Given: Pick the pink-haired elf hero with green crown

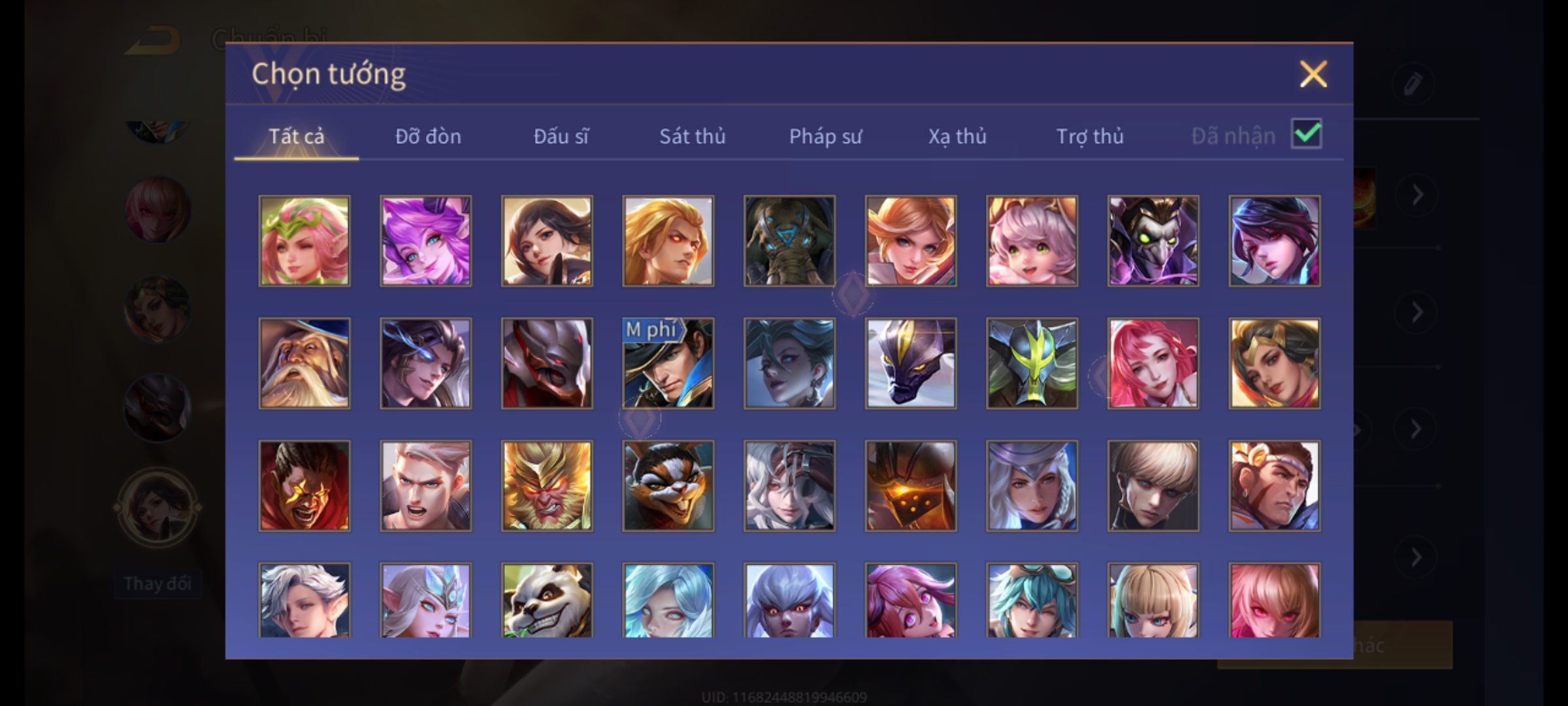Looking at the screenshot, I should tap(304, 241).
